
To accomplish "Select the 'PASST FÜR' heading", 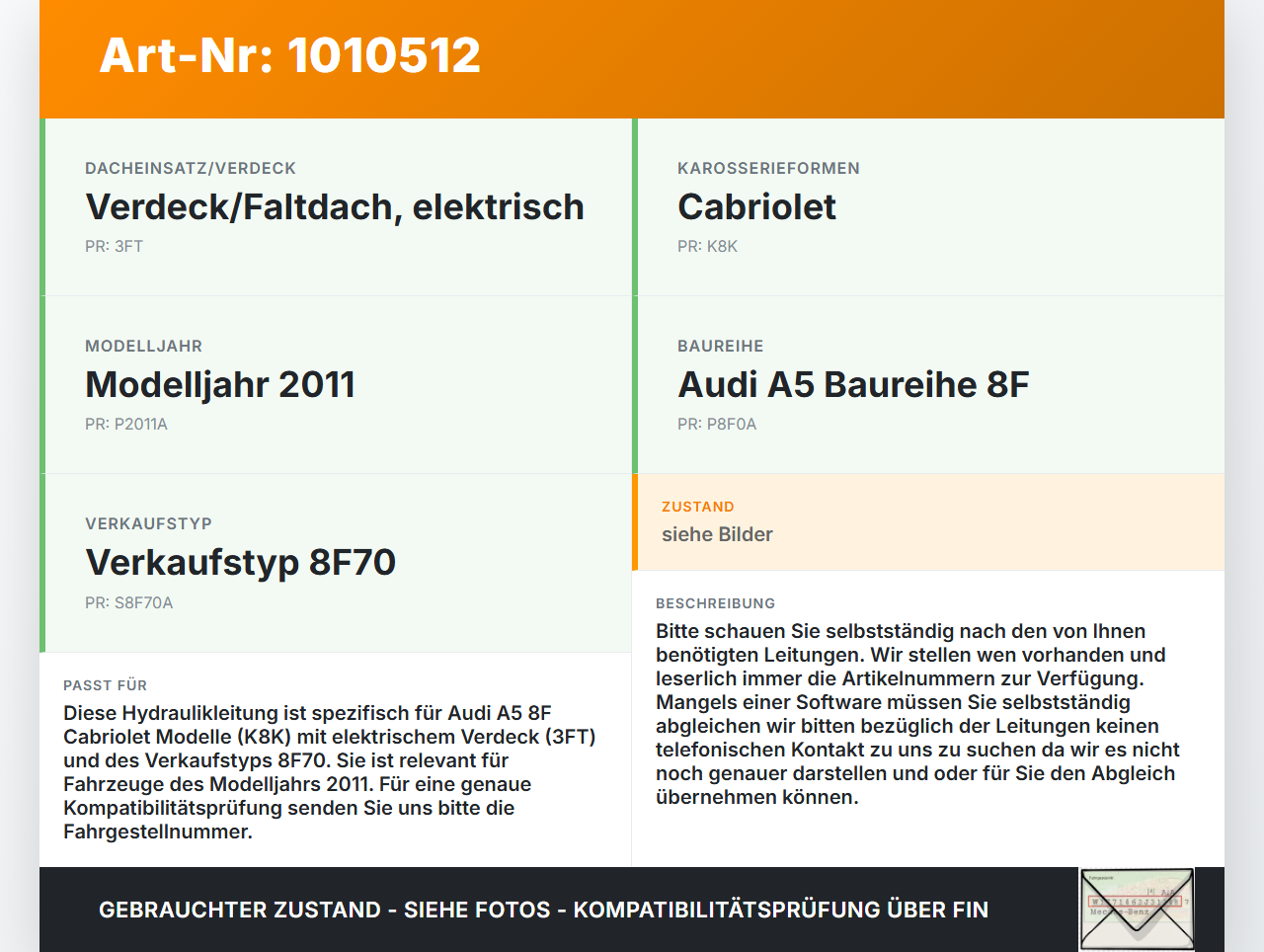I will pos(105,684).
